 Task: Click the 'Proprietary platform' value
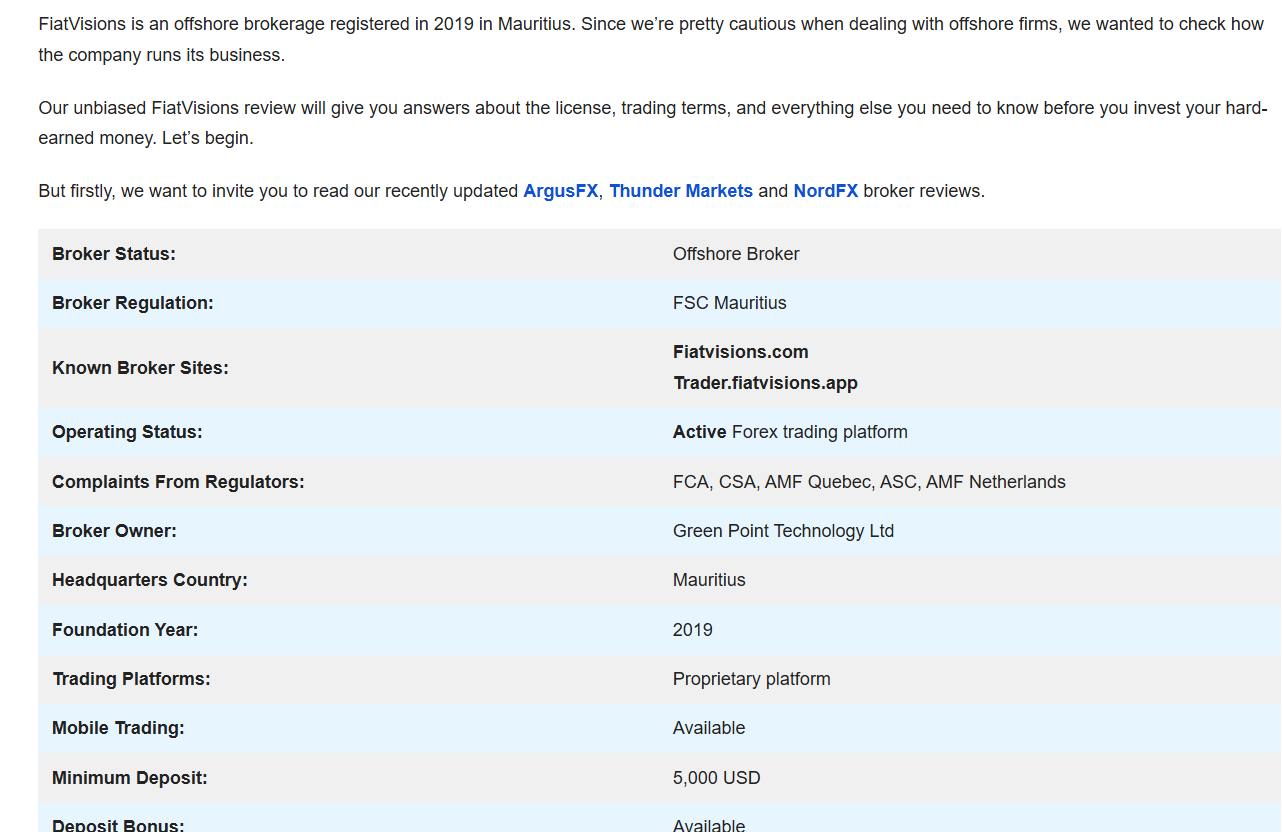pyautogui.click(x=751, y=679)
